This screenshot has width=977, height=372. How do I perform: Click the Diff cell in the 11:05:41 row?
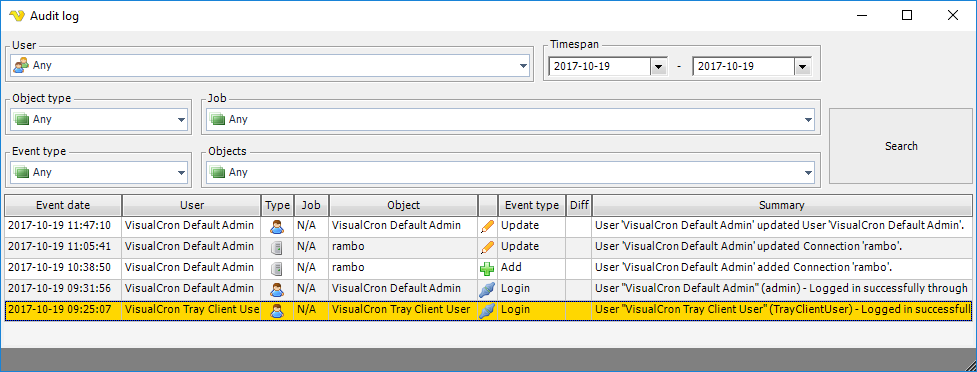click(579, 247)
